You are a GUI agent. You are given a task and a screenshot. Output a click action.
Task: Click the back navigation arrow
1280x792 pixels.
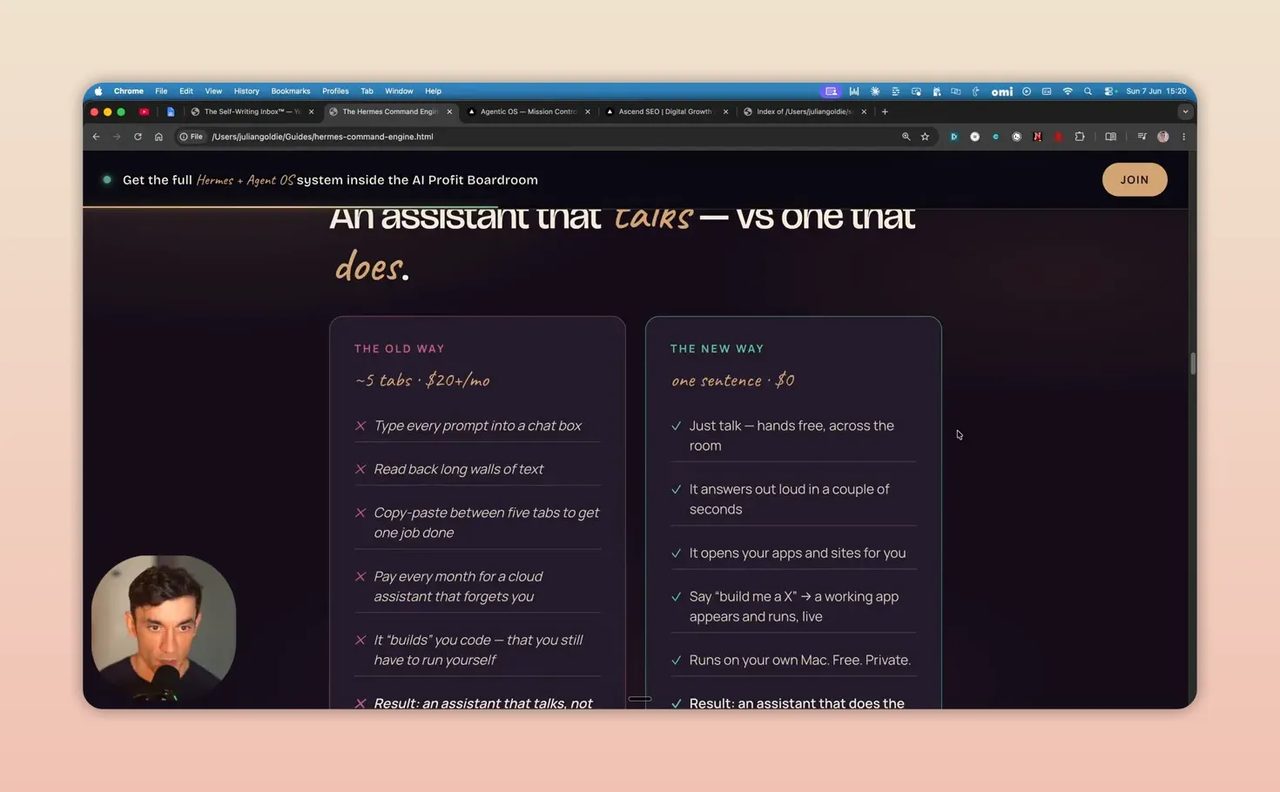96,136
